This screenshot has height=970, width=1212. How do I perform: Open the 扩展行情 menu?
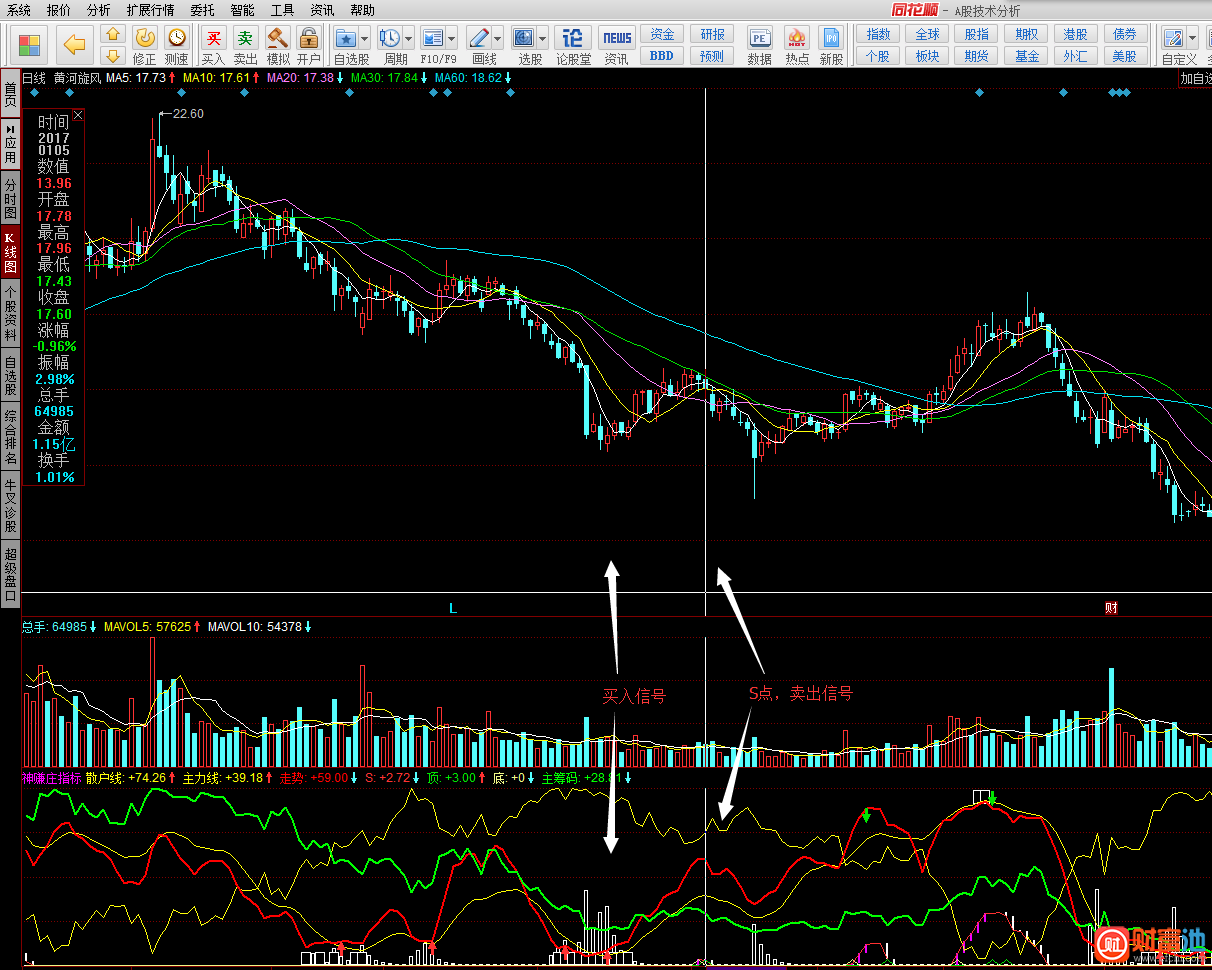(x=150, y=10)
